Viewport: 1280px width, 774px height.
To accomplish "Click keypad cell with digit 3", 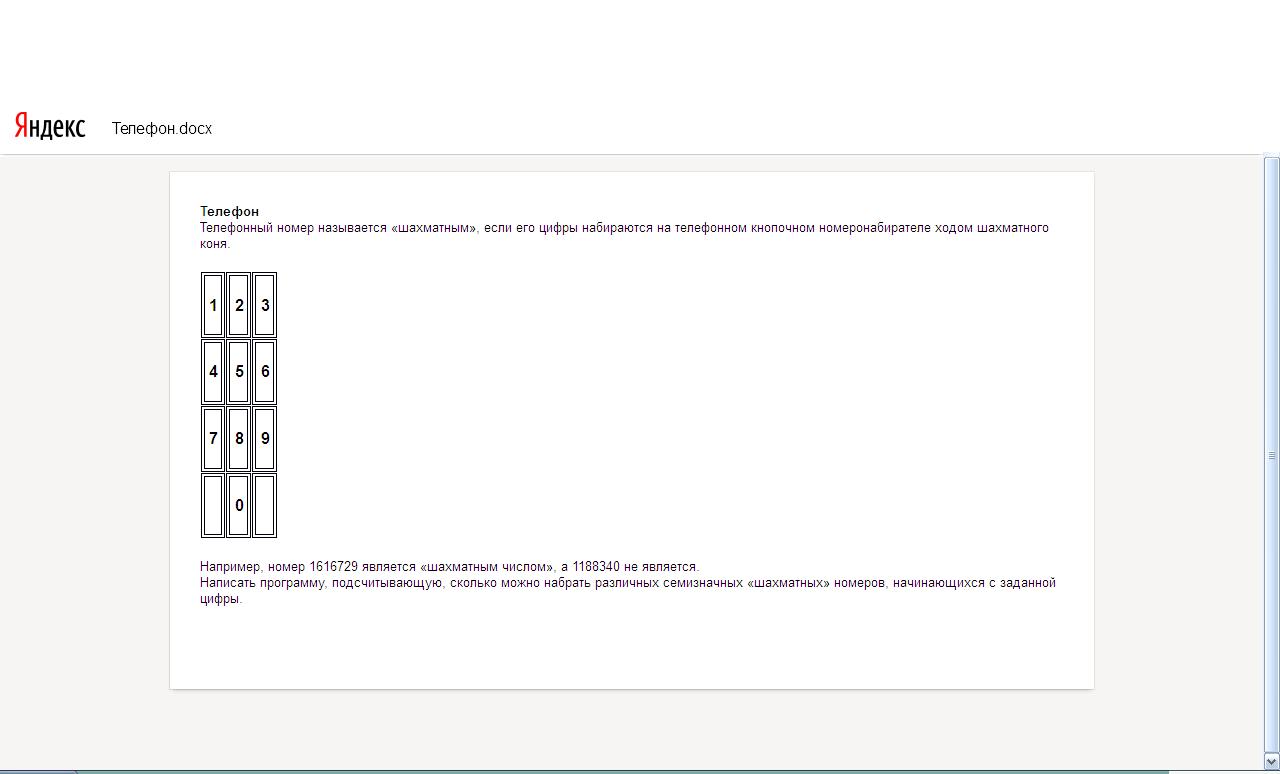I will pos(265,305).
